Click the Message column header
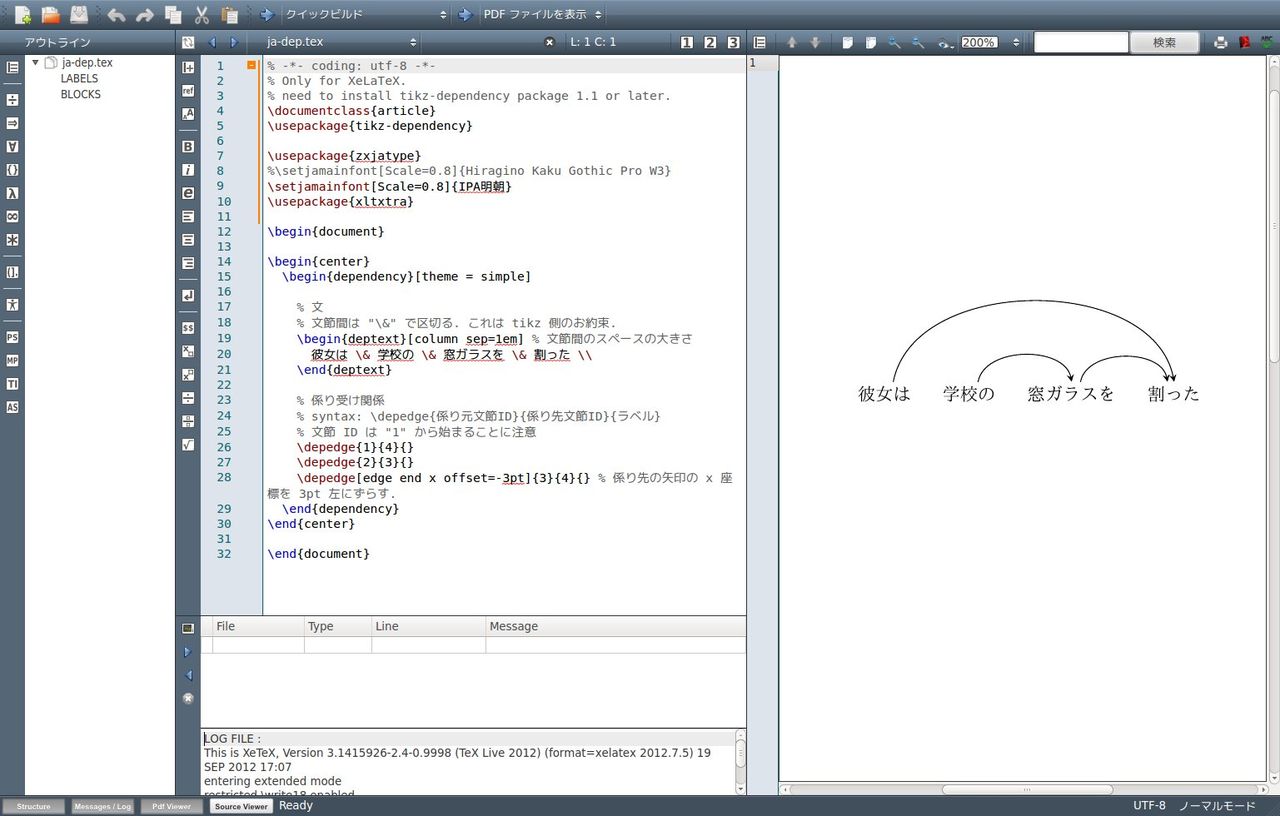1280x816 pixels. (x=615, y=626)
